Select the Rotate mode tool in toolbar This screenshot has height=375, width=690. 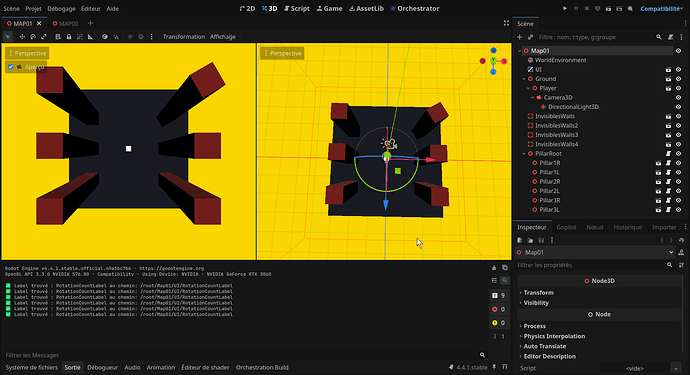pyautogui.click(x=33, y=37)
